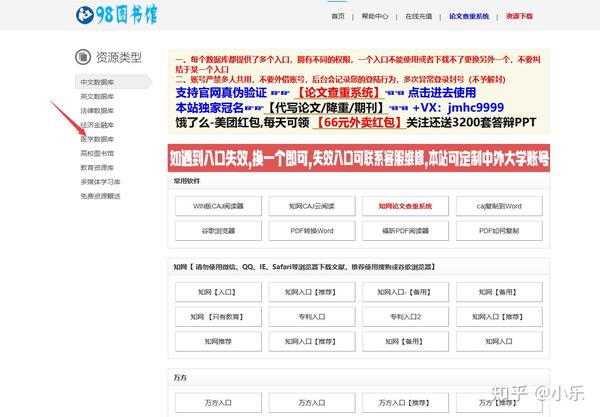Open the 知网【只有教育】 button
The width and height of the screenshot is (600, 417).
coord(218,317)
